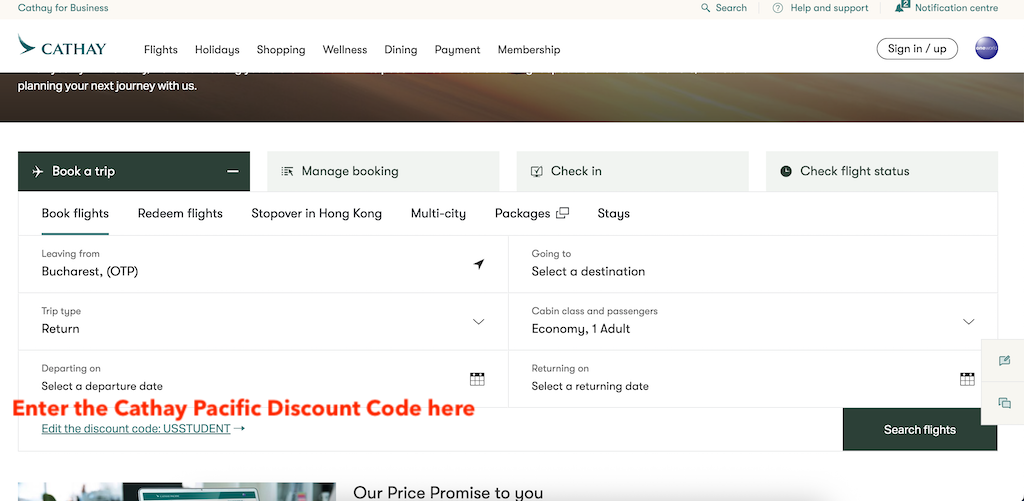Screen dimensions: 1024x501
Task: Click the Leaving from Bucharest field
Action: [x=263, y=264]
